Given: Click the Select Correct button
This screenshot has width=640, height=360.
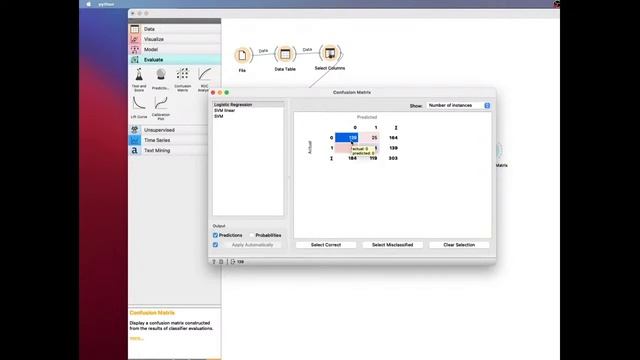Looking at the screenshot, I should click(x=326, y=245).
